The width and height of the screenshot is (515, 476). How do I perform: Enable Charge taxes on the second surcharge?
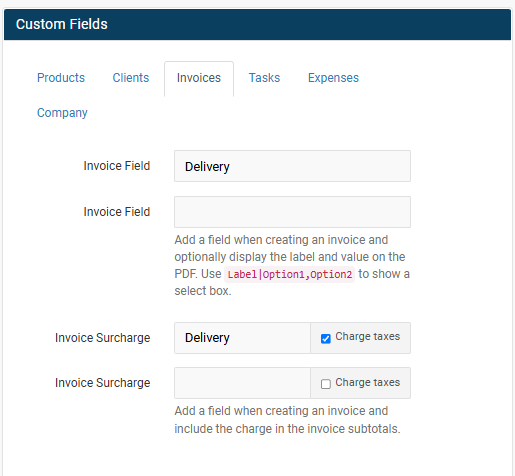(326, 384)
